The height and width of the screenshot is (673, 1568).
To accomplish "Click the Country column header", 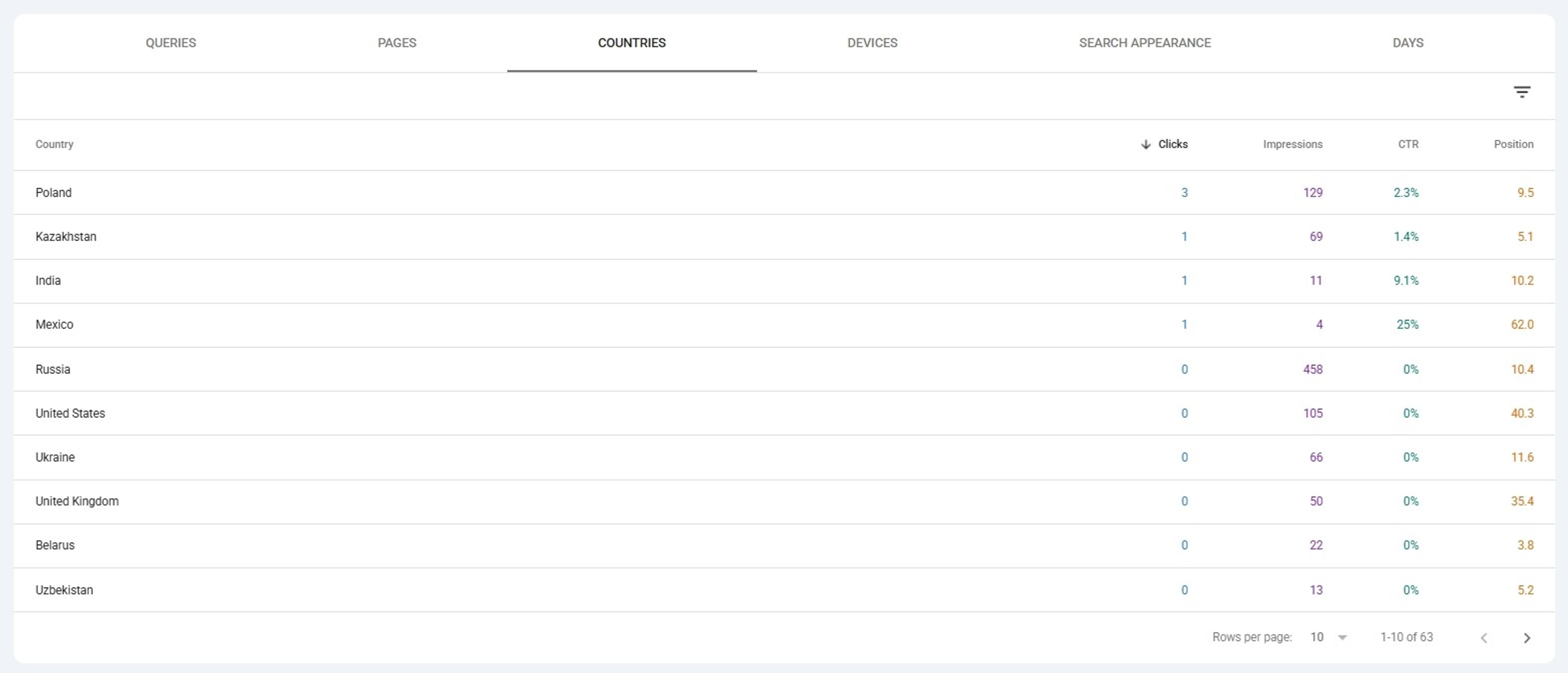I will coord(54,144).
